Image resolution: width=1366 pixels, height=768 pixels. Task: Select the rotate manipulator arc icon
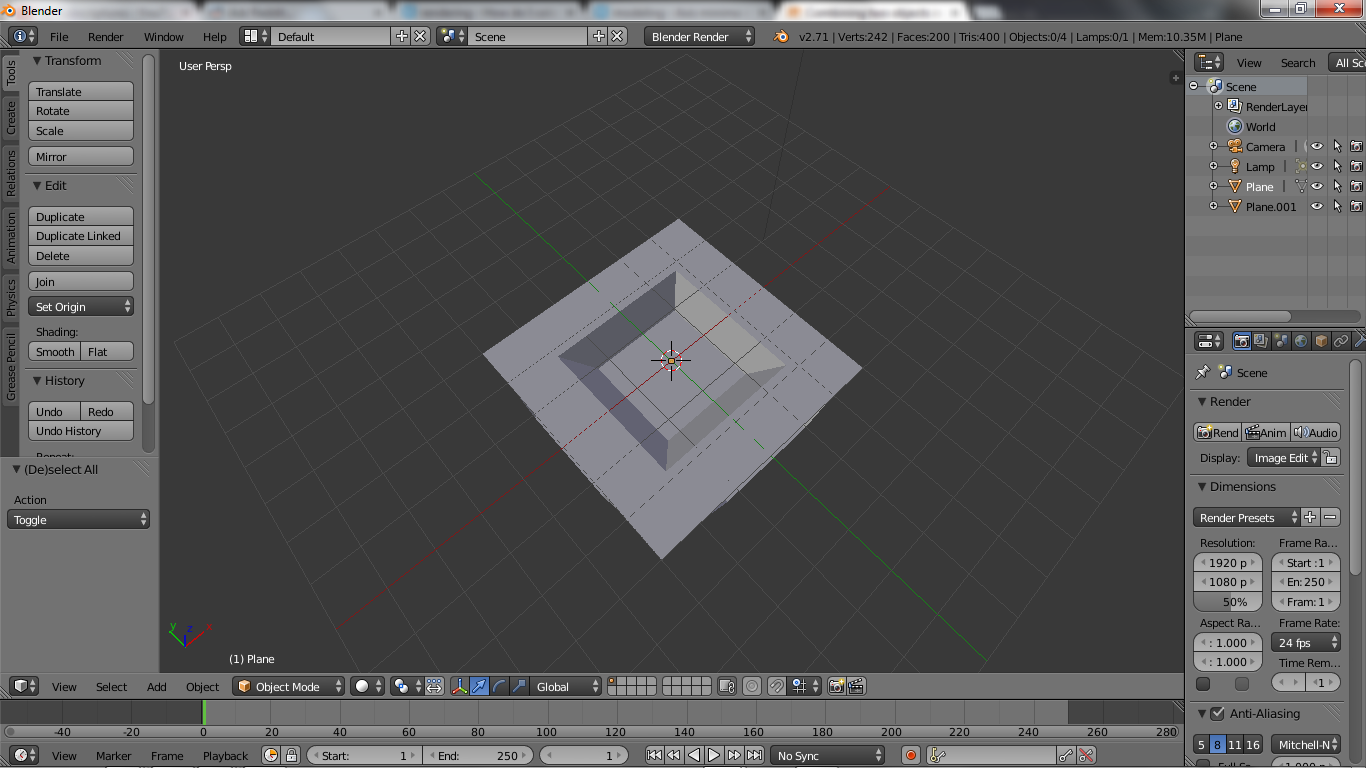pos(500,686)
